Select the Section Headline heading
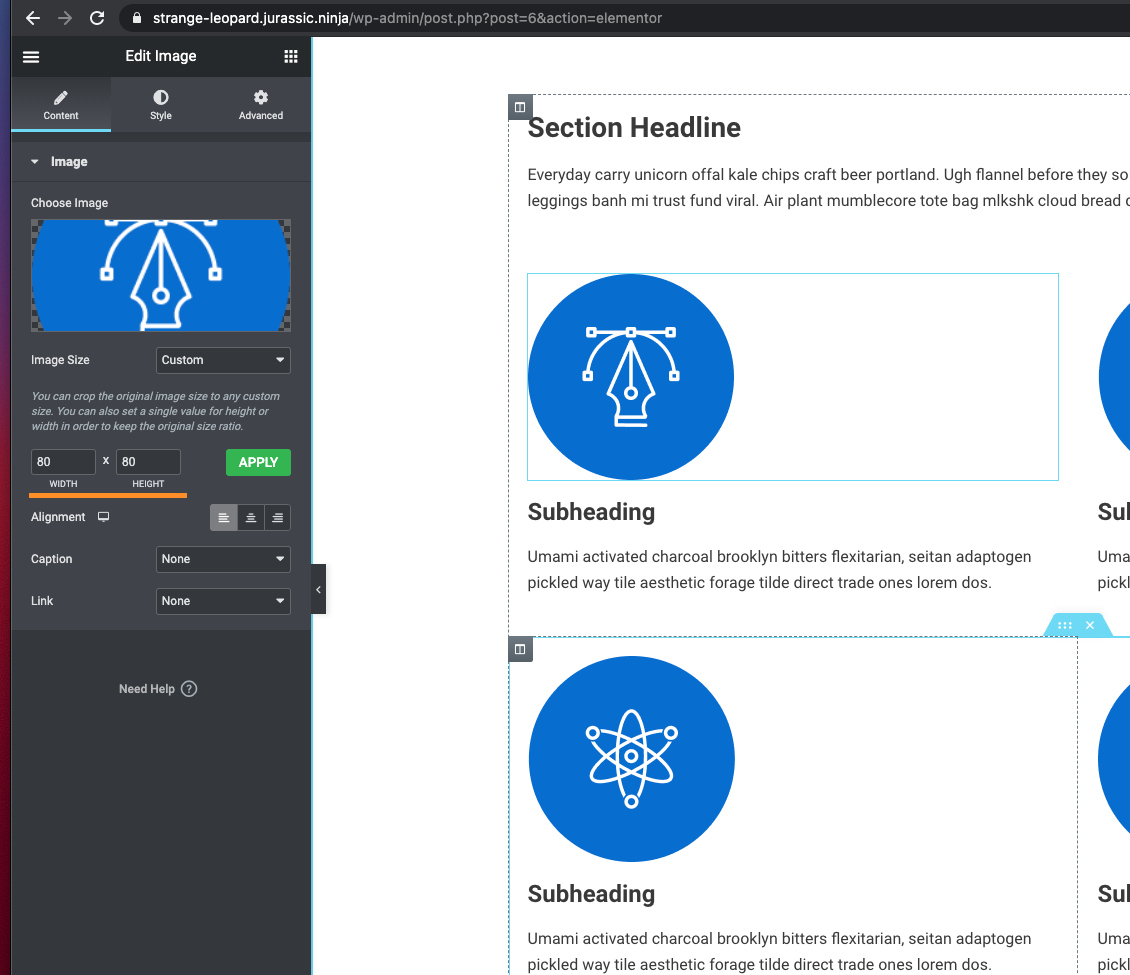1130x975 pixels. pos(634,128)
